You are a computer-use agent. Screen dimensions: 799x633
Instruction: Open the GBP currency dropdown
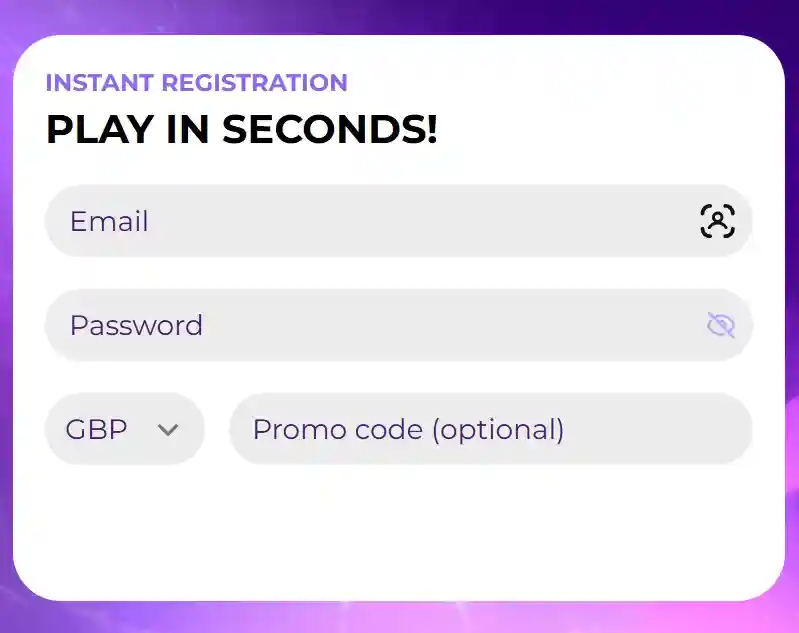pos(124,429)
